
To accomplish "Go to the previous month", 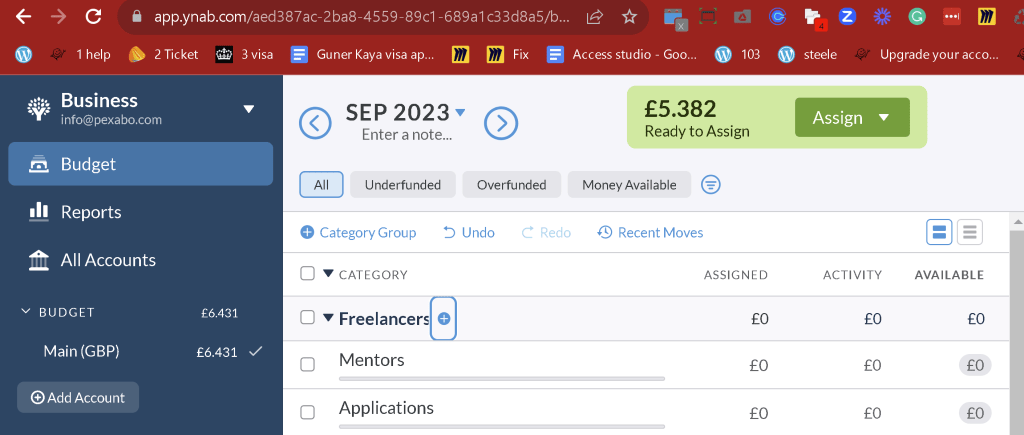I will (x=315, y=123).
